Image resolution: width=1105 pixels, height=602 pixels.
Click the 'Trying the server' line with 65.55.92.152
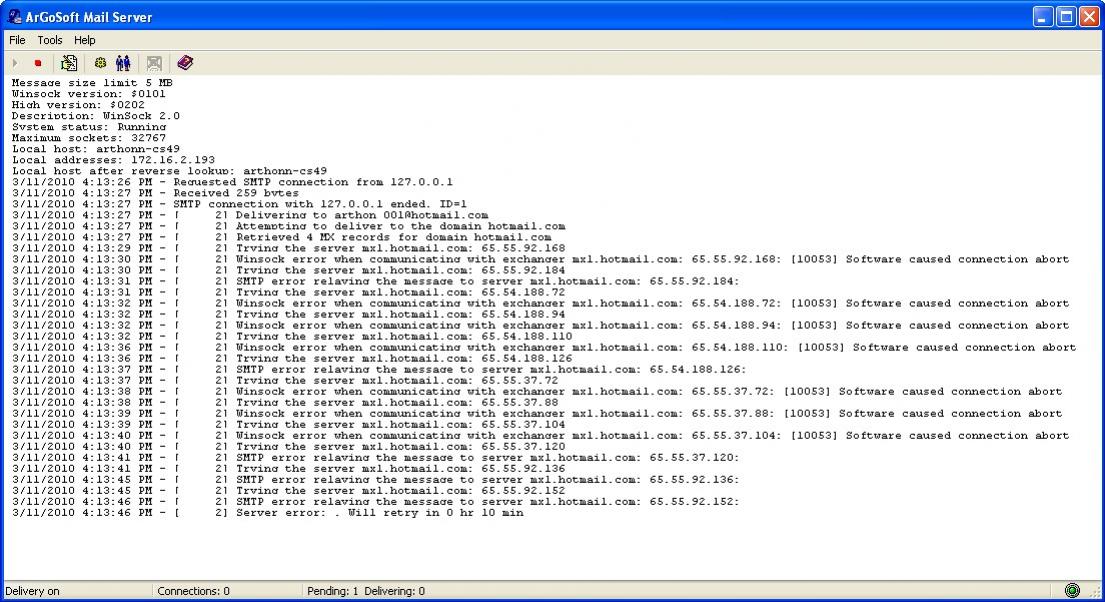[289, 491]
